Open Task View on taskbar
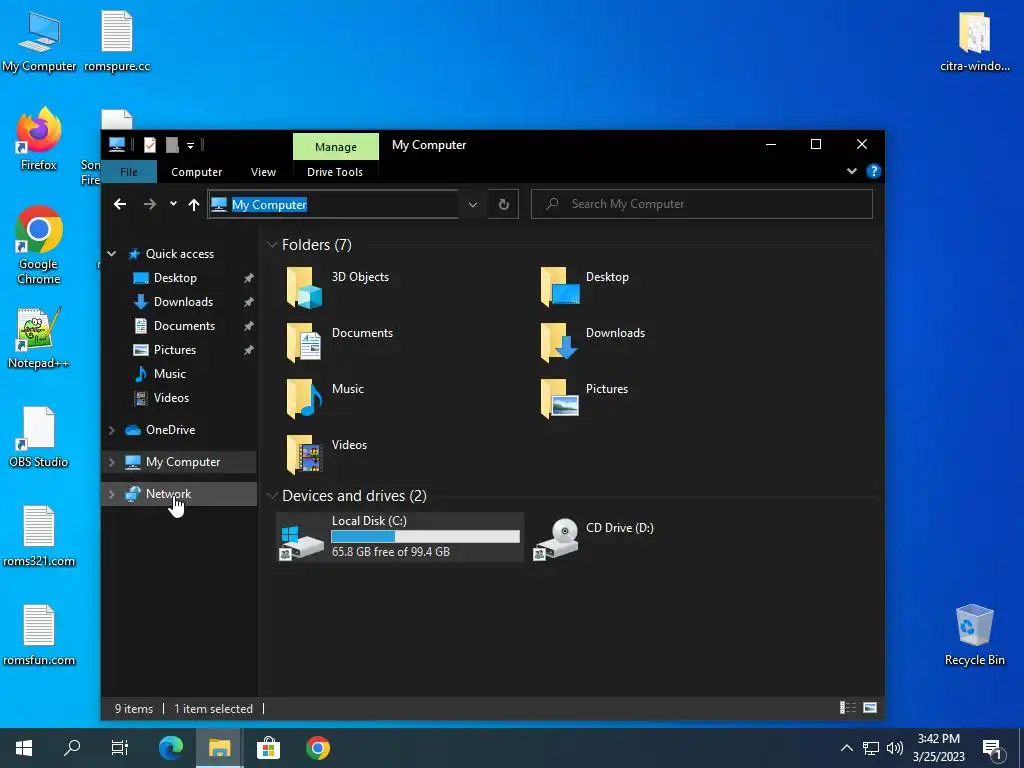Image resolution: width=1024 pixels, height=768 pixels. pyautogui.click(x=120, y=748)
